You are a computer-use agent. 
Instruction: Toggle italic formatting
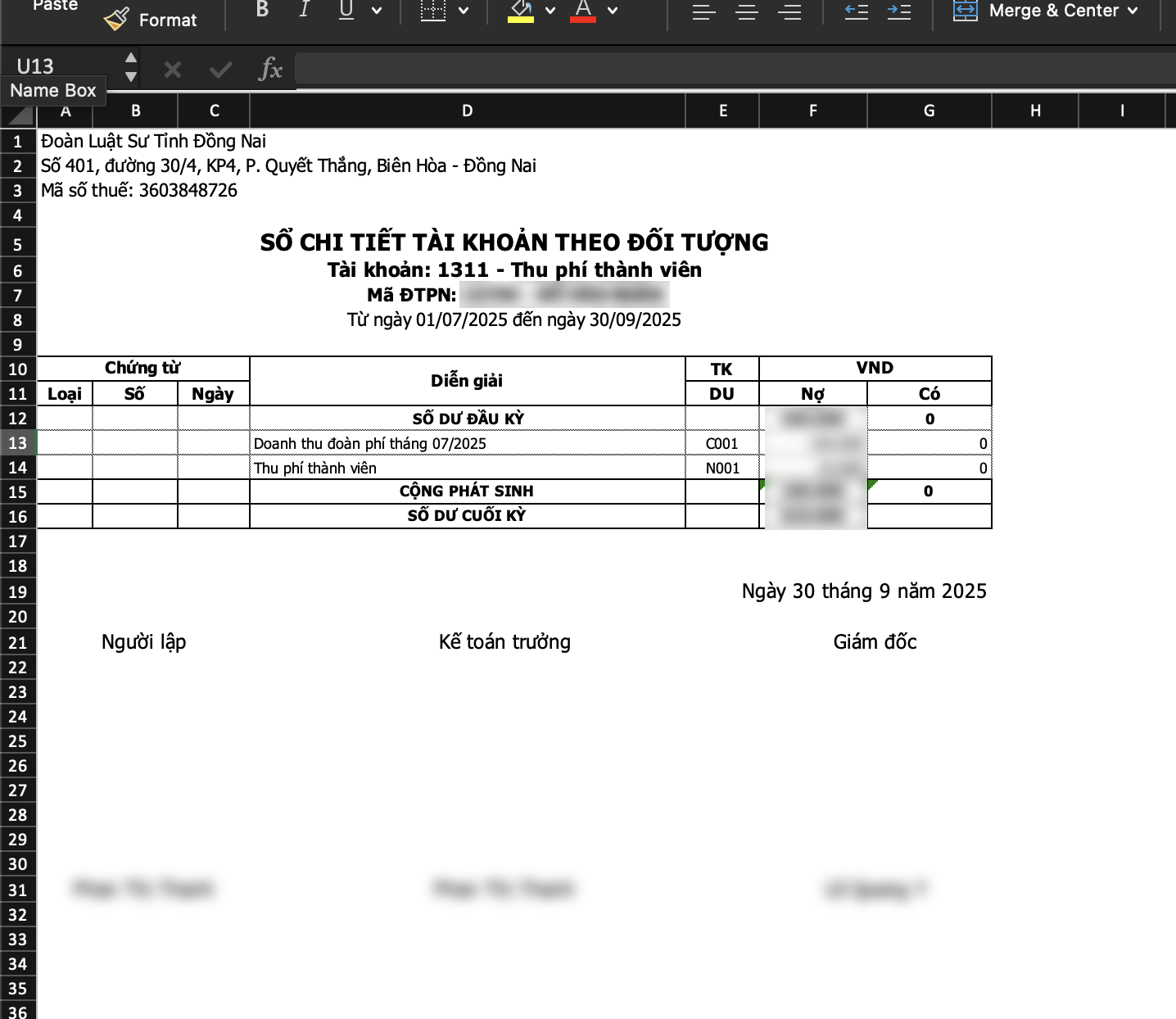click(305, 10)
